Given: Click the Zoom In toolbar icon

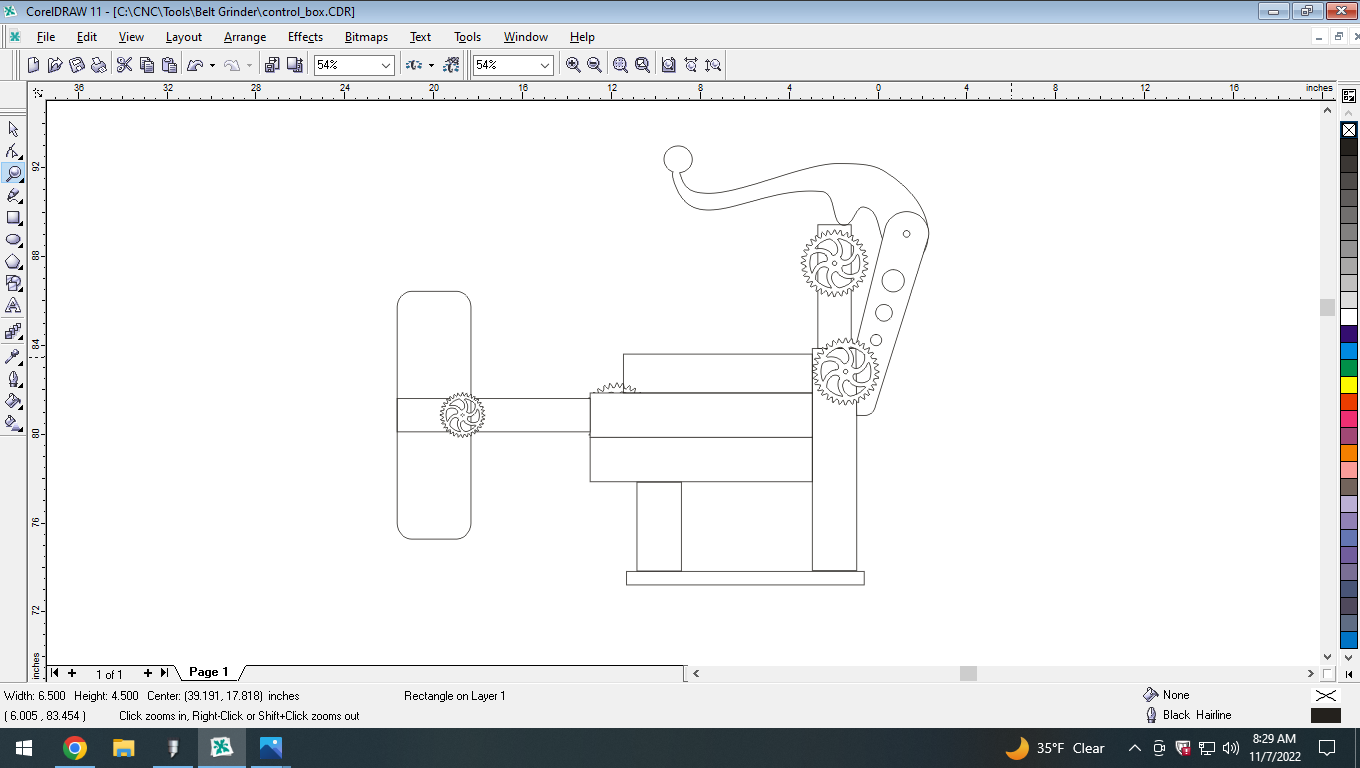Looking at the screenshot, I should pos(572,63).
